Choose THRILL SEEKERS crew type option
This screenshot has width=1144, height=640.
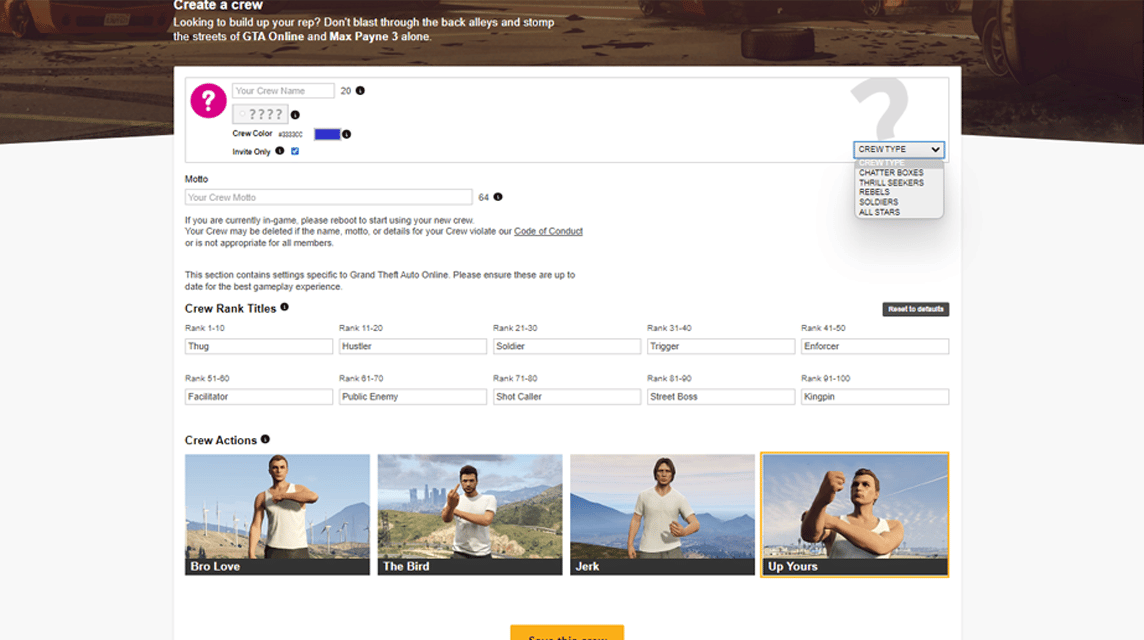[891, 182]
